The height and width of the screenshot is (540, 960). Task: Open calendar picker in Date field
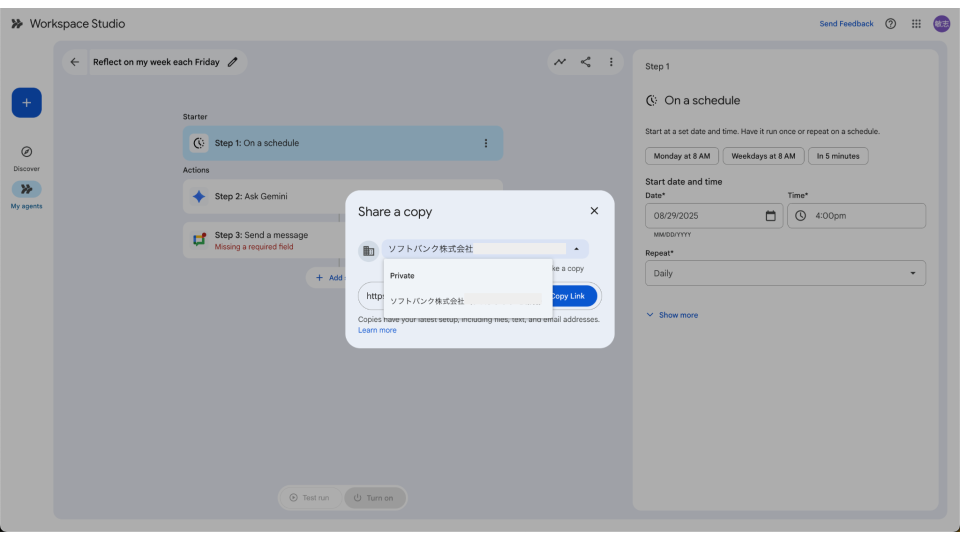(x=770, y=216)
